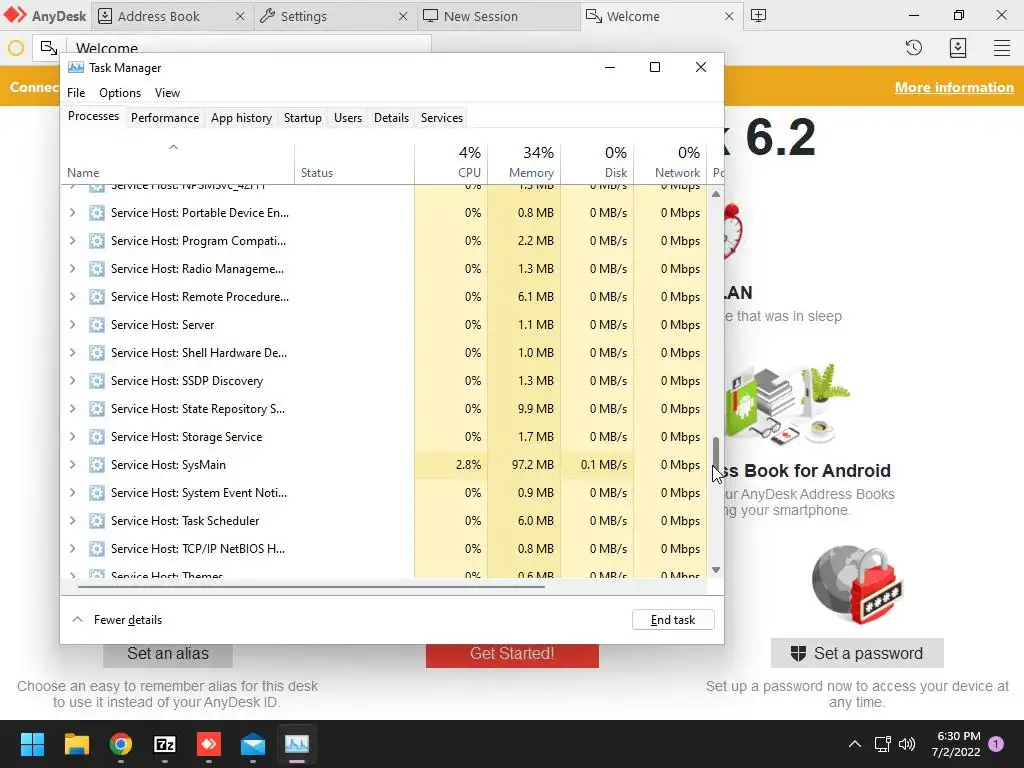This screenshot has width=1024, height=768.
Task: Click Set a password button
Action: coord(857,653)
